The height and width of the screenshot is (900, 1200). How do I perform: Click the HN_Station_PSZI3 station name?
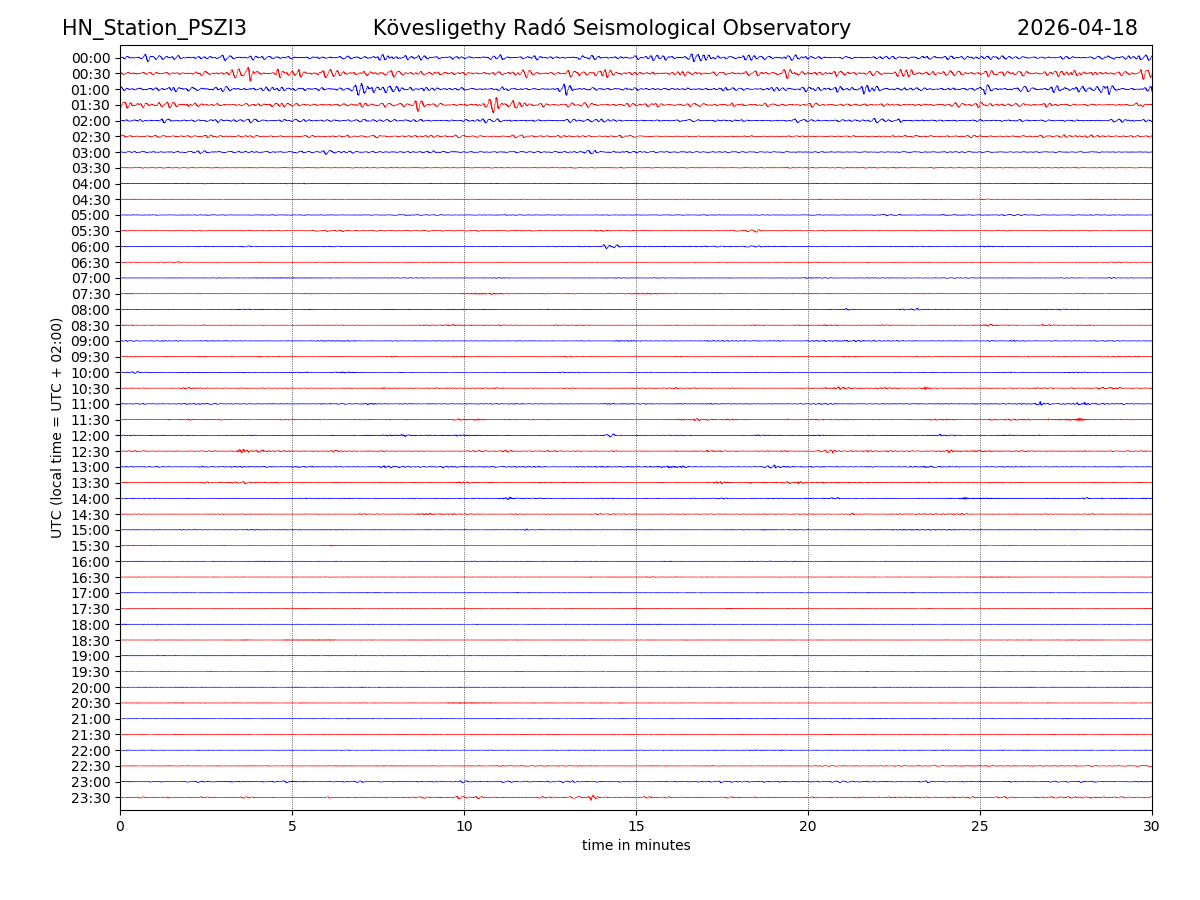coord(154,28)
